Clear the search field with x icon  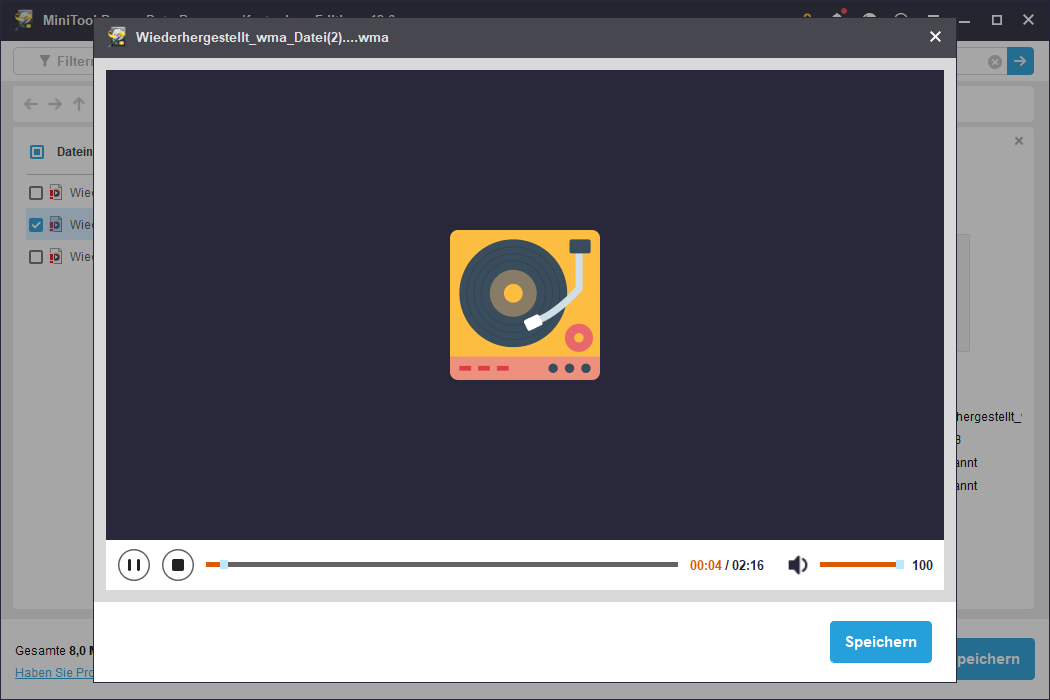tap(995, 62)
